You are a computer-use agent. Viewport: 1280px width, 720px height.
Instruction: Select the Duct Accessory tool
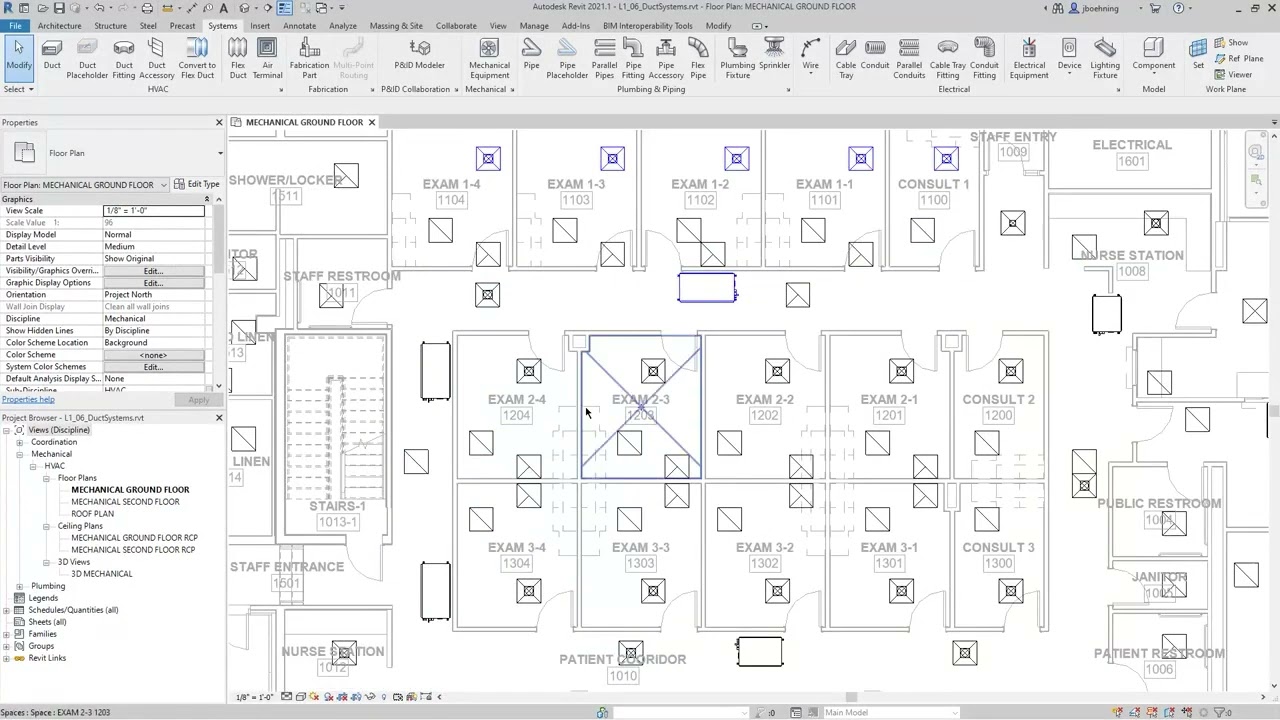coord(157,57)
